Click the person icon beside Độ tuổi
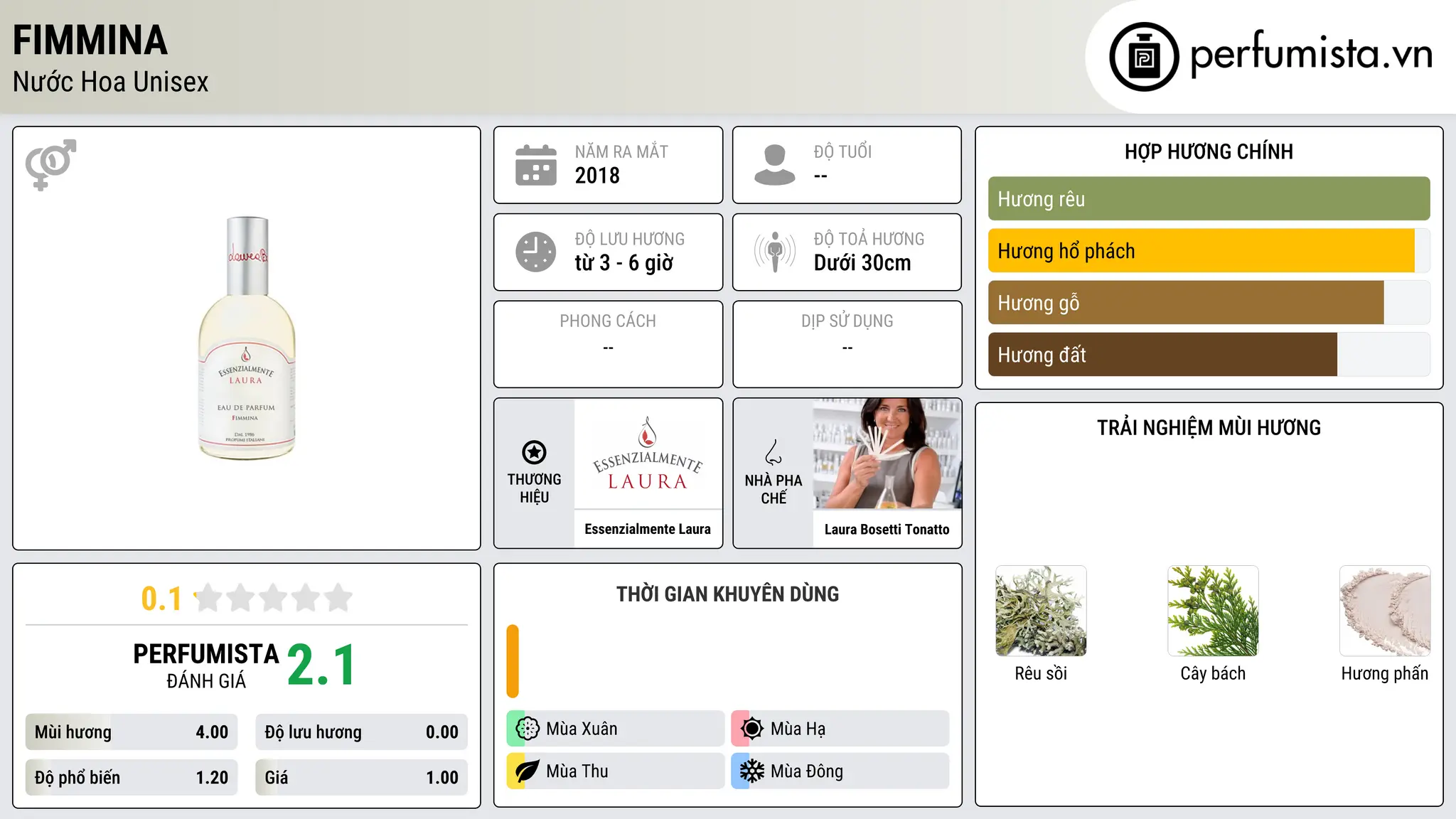This screenshot has width=1456, height=819. pyautogui.click(x=775, y=165)
